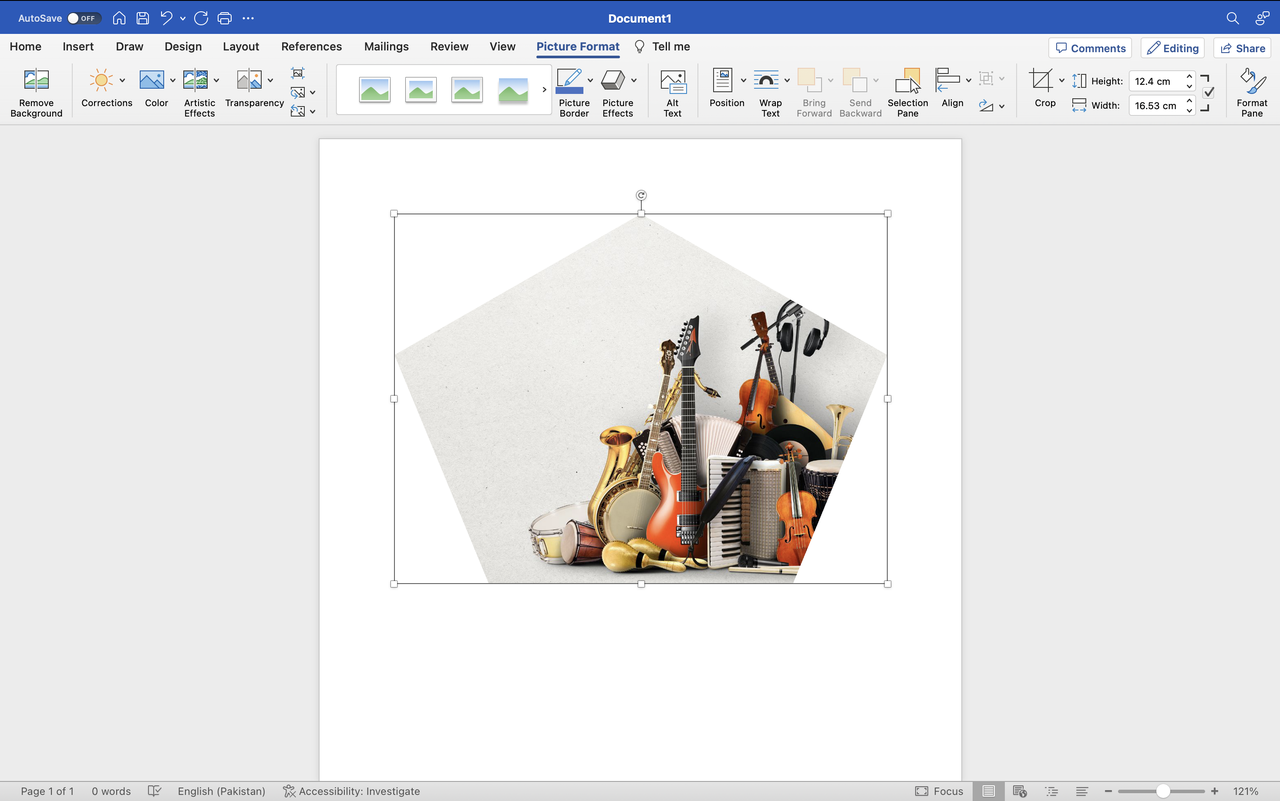Image resolution: width=1280 pixels, height=801 pixels.
Task: Switch to the Layout tab
Action: pyautogui.click(x=241, y=46)
